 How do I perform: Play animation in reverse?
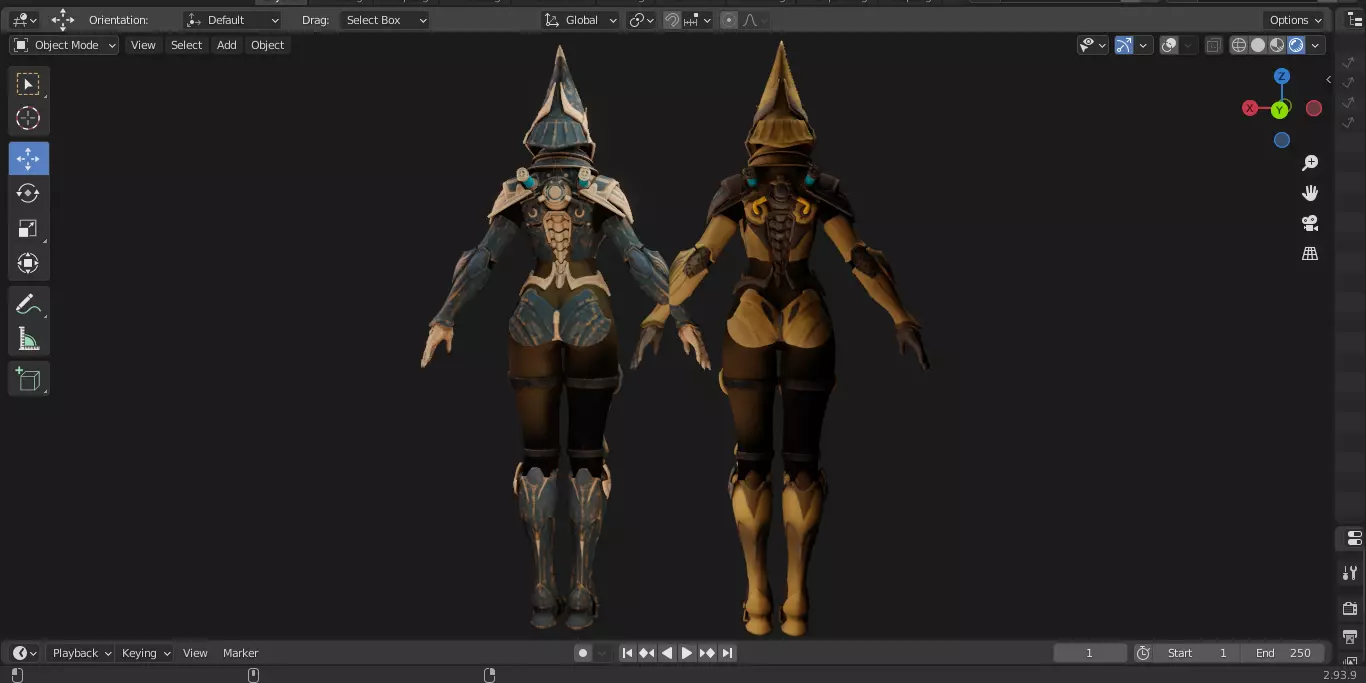(667, 653)
